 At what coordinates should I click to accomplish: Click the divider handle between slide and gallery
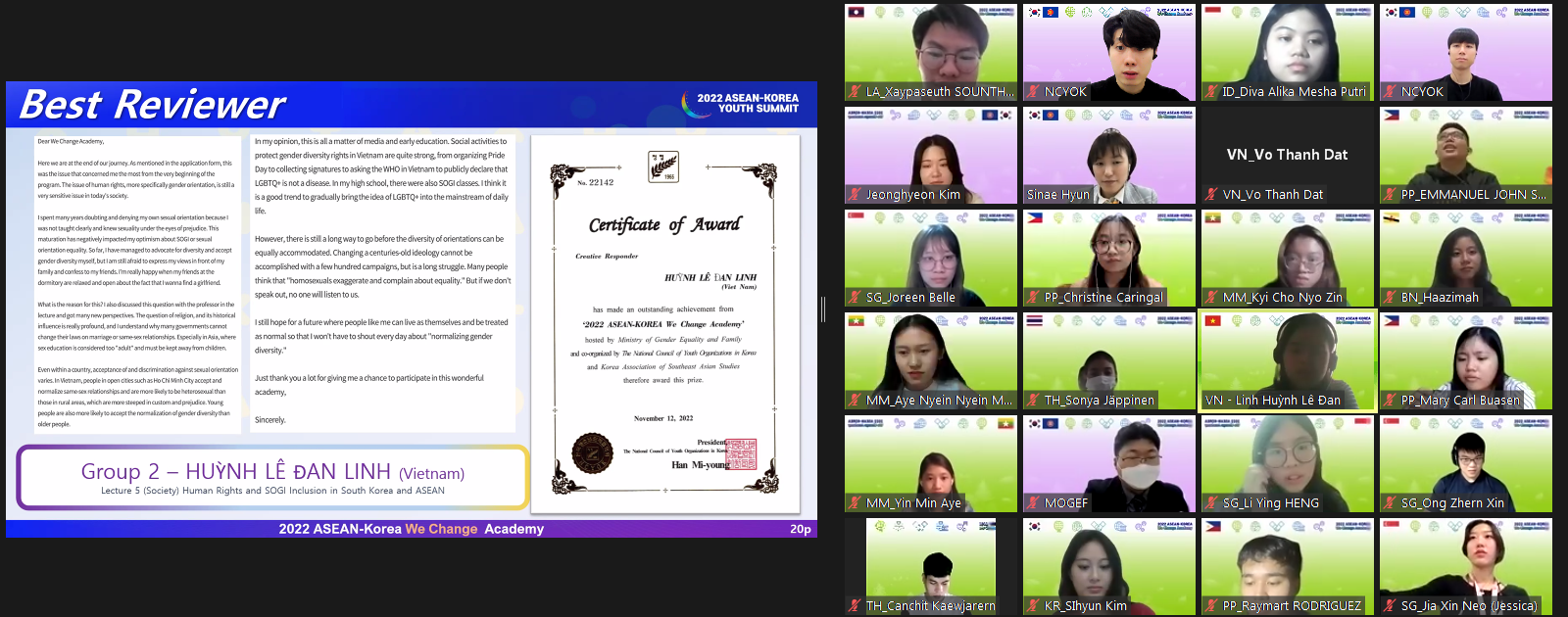point(823,309)
